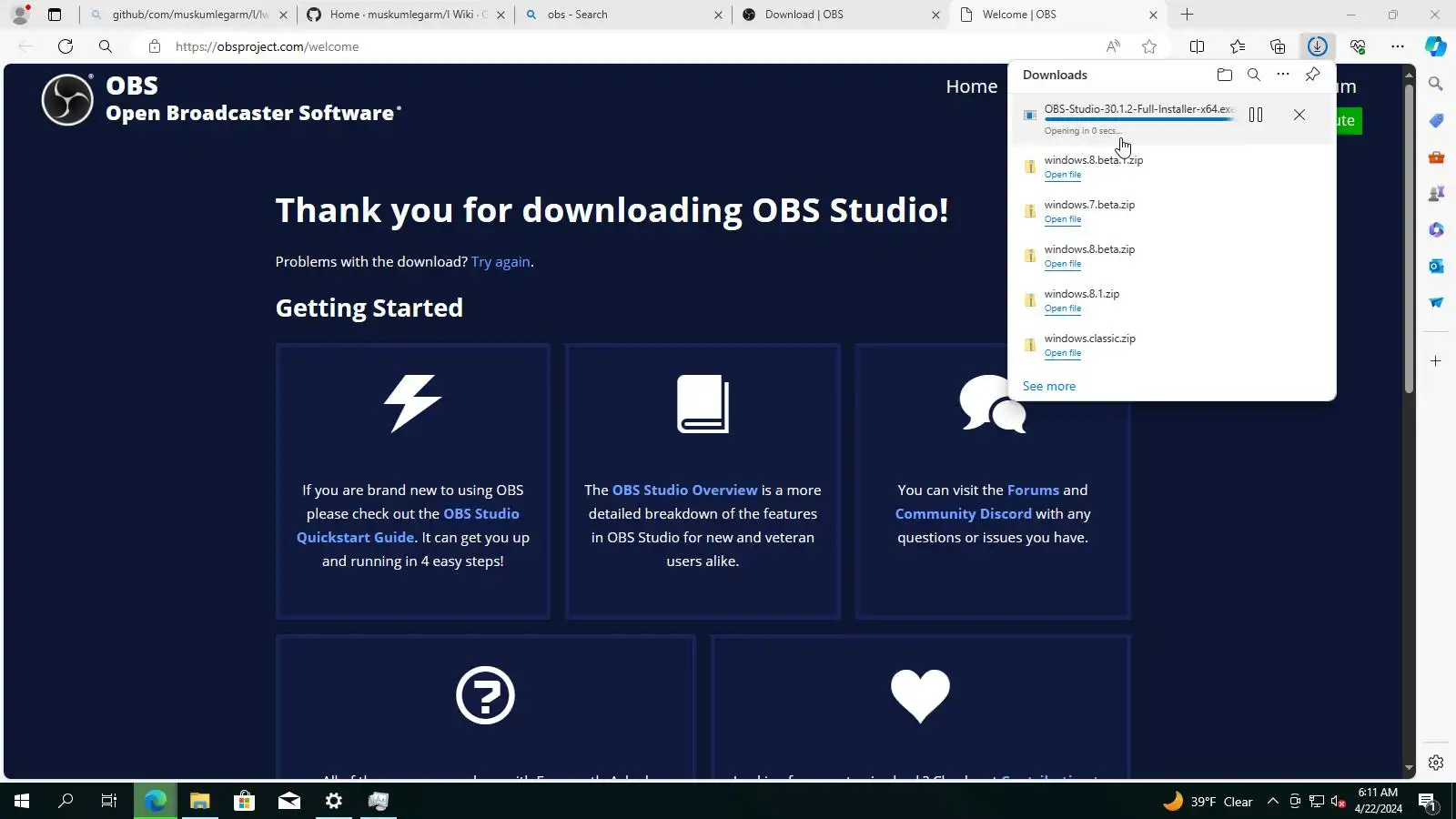Open the Copilot sidebar icon
Viewport: 1456px width, 819px height.
coord(1436,46)
